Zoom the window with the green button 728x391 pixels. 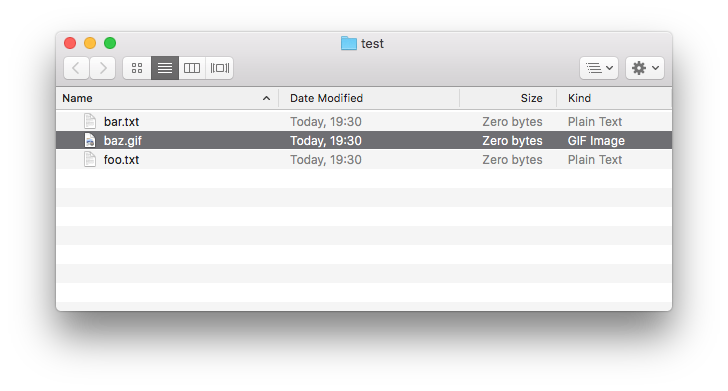click(110, 43)
